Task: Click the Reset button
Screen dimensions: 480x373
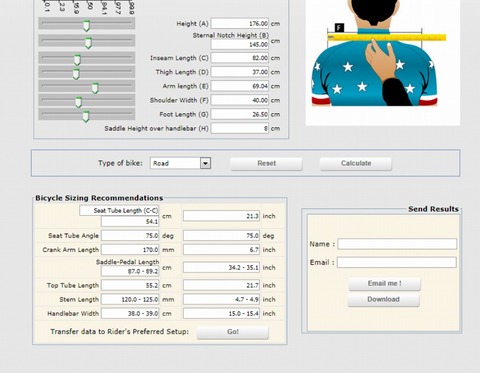Action: [266, 164]
